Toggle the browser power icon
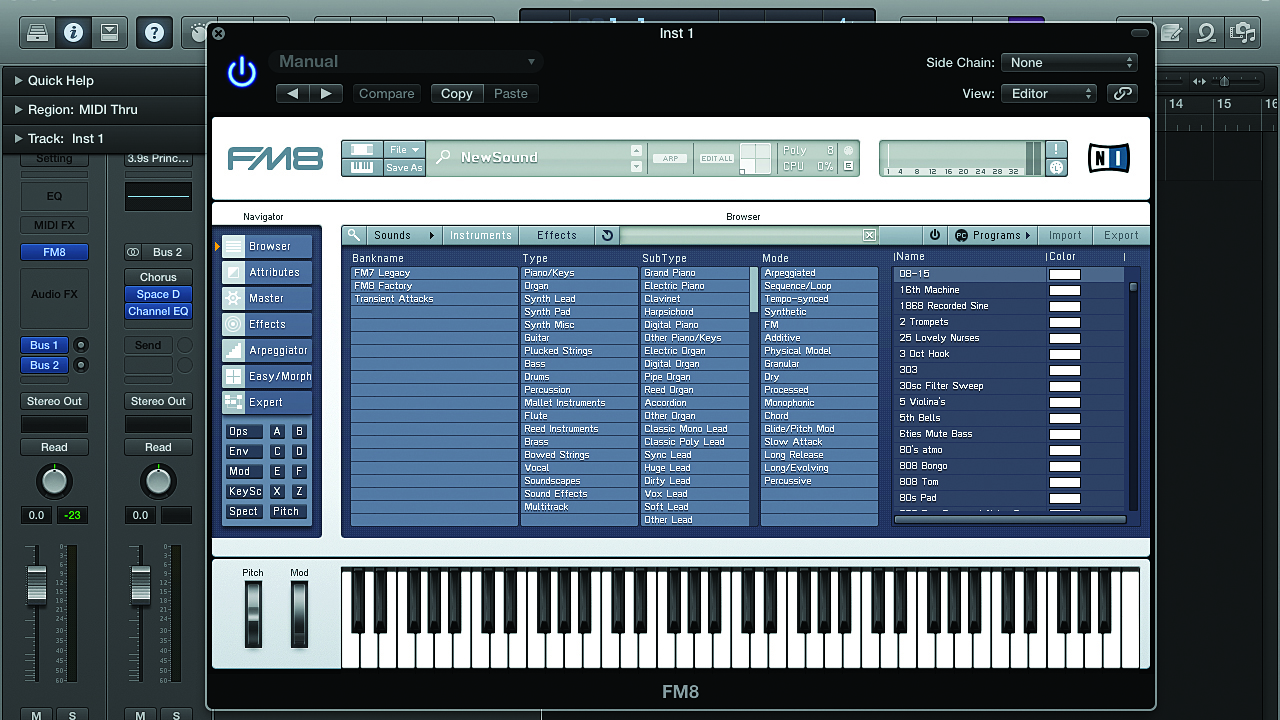Viewport: 1280px width, 720px height. tap(935, 235)
